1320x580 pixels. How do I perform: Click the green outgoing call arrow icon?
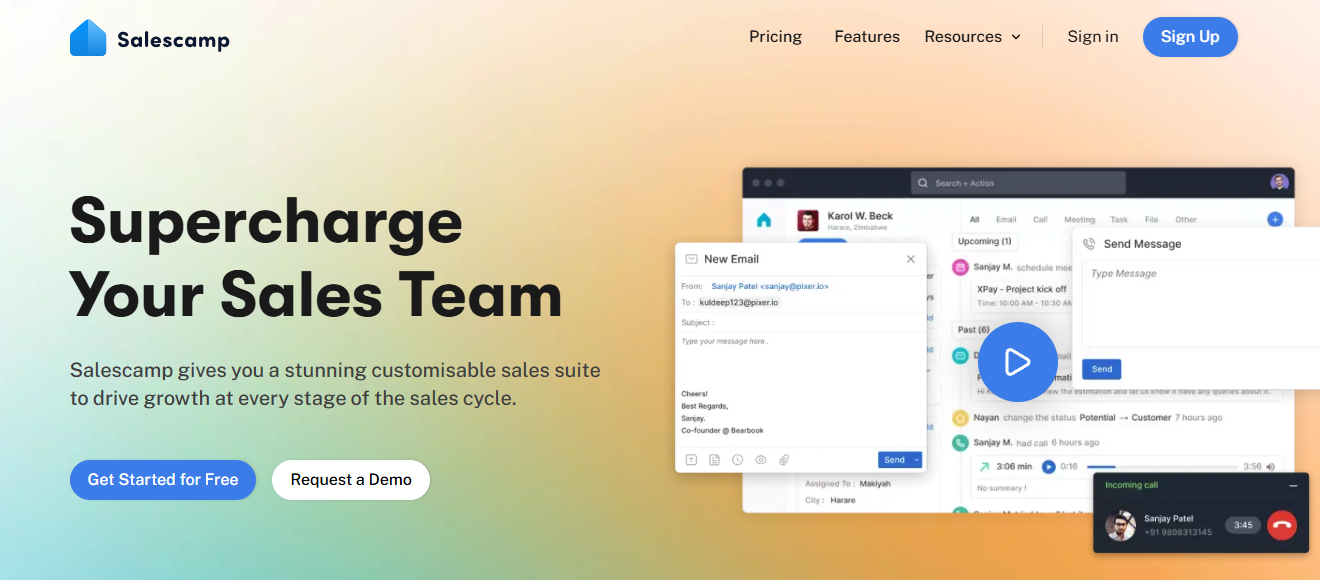point(984,466)
